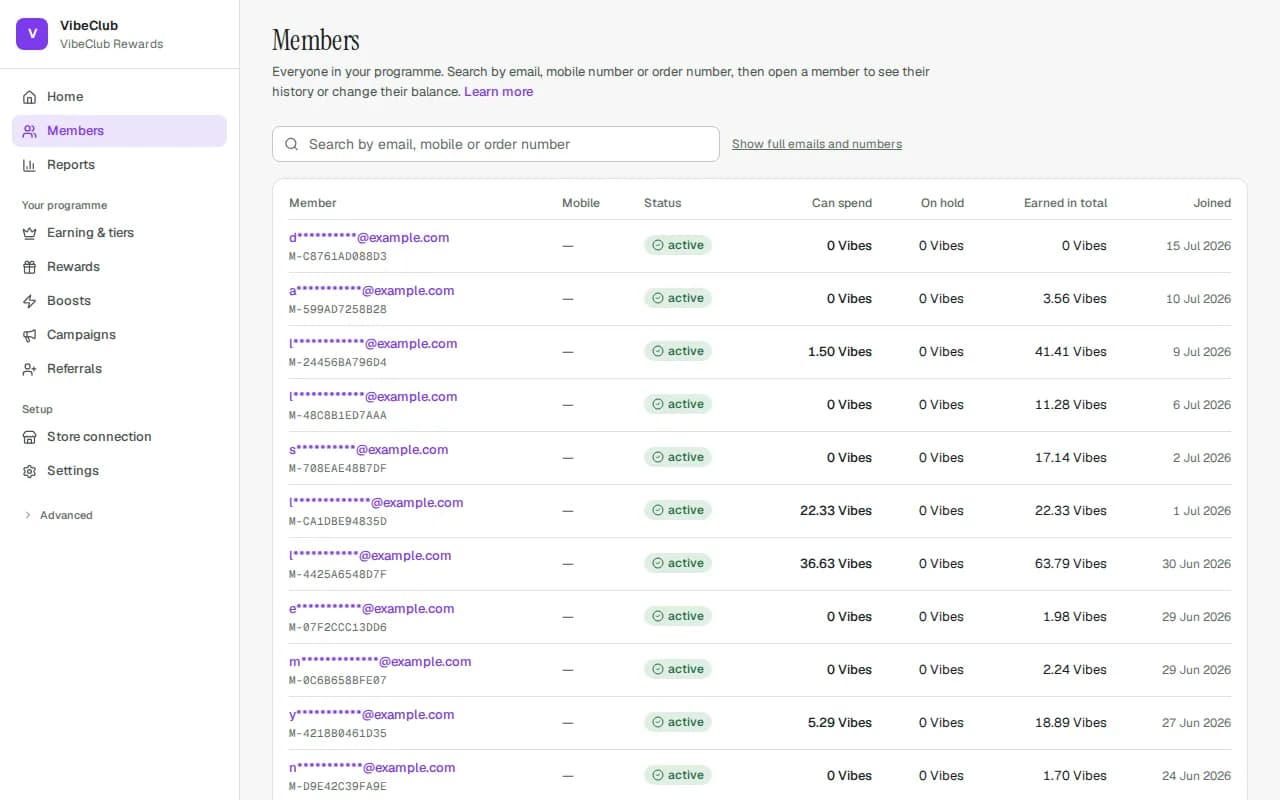Go to Reports in the sidebar
This screenshot has height=800, width=1280.
[120, 165]
